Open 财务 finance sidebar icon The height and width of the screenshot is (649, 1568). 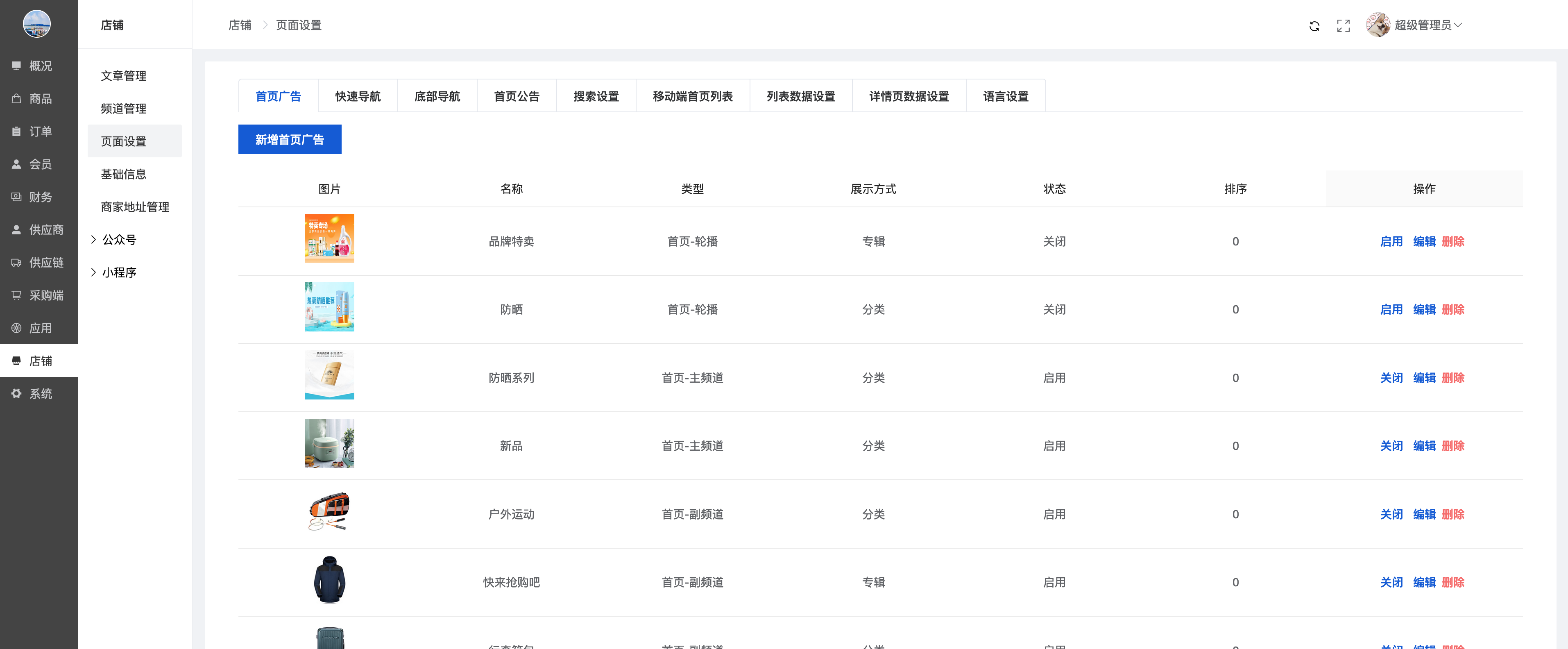[x=16, y=197]
